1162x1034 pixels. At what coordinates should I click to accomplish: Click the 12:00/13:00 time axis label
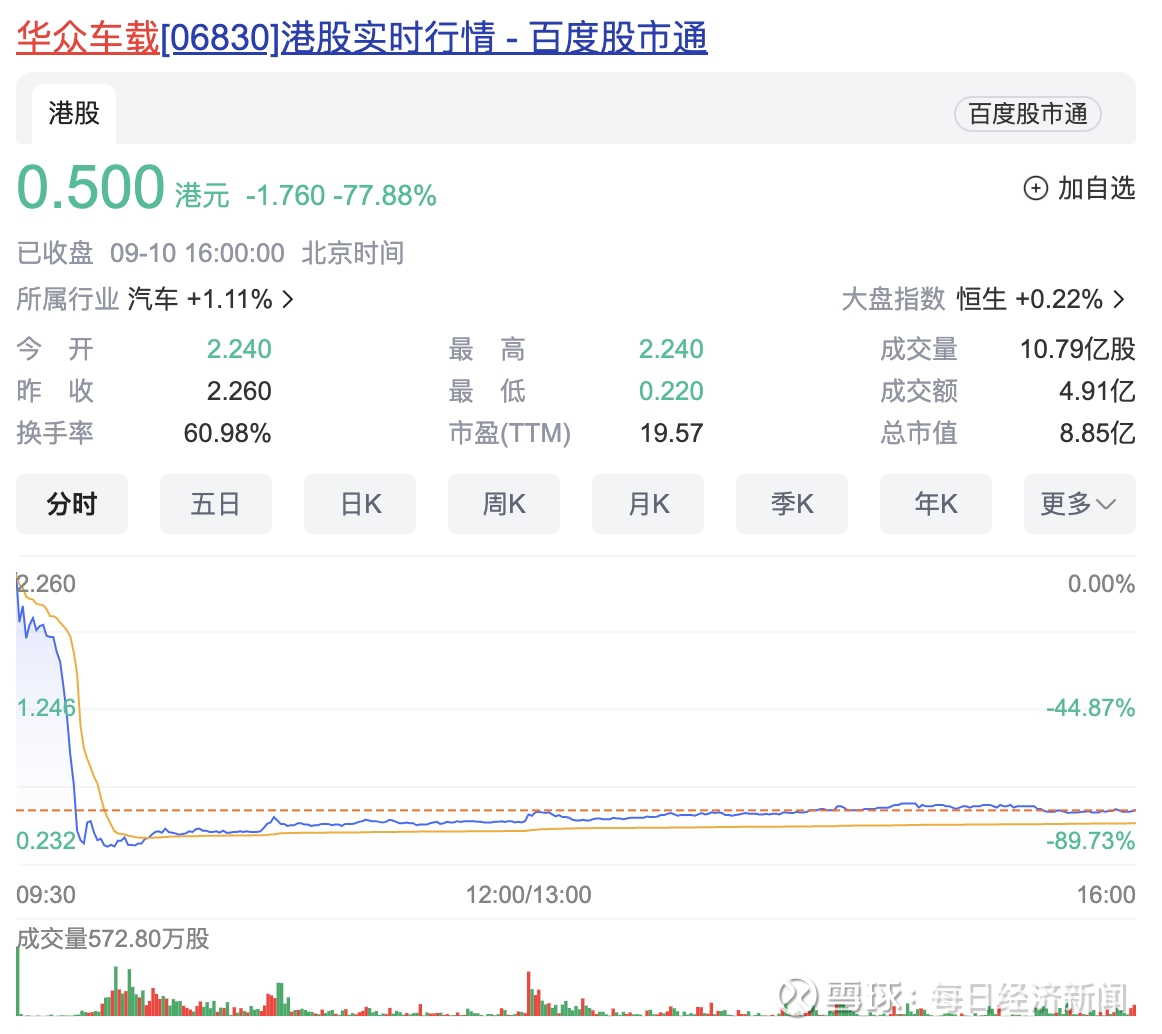click(x=528, y=895)
